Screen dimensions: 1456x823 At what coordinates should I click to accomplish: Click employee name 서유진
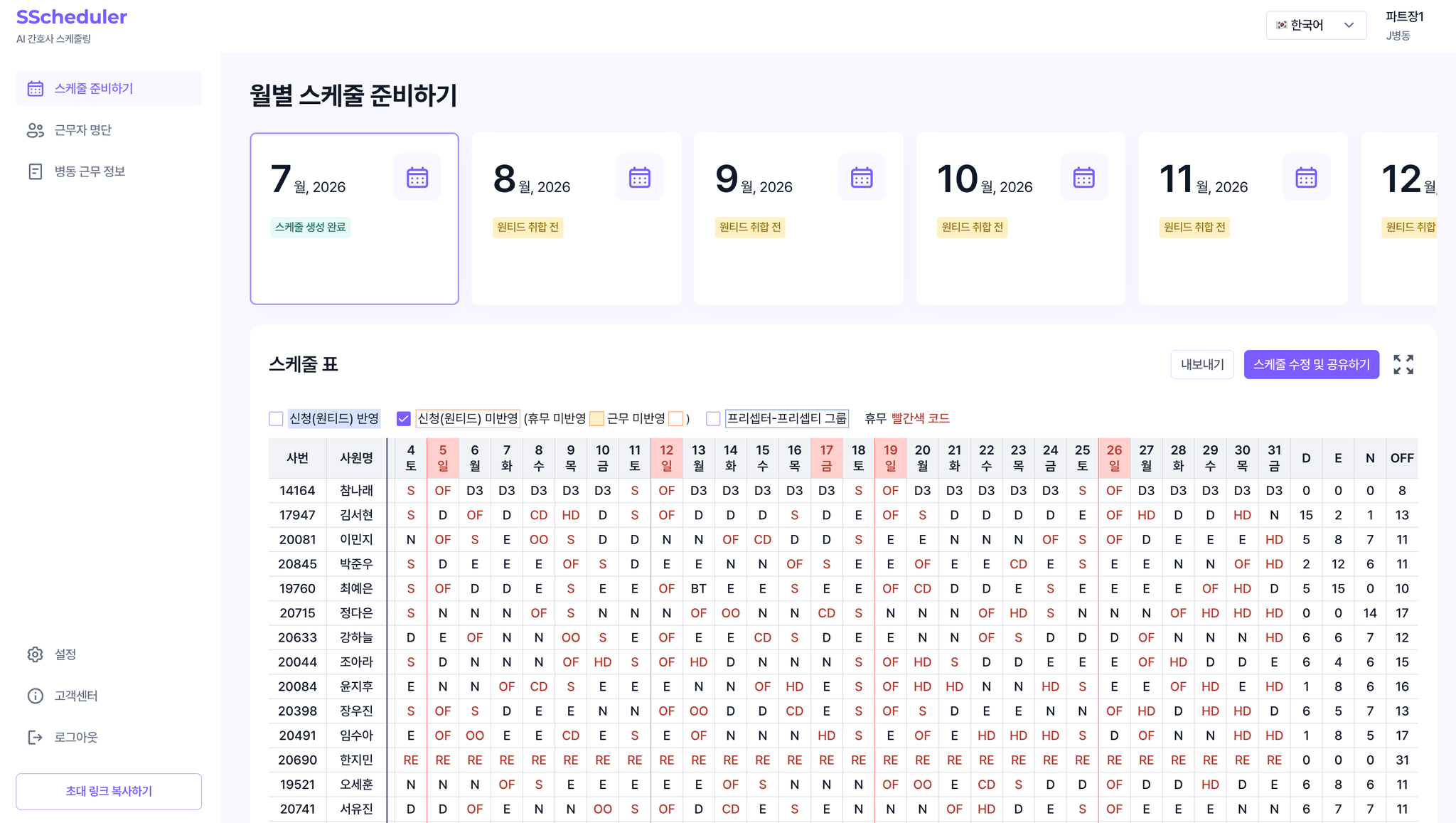(356, 809)
